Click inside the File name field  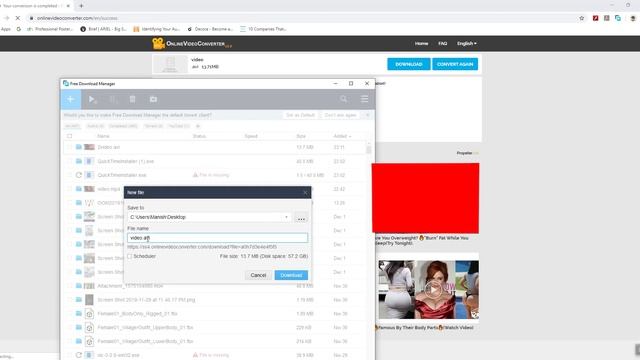218,238
